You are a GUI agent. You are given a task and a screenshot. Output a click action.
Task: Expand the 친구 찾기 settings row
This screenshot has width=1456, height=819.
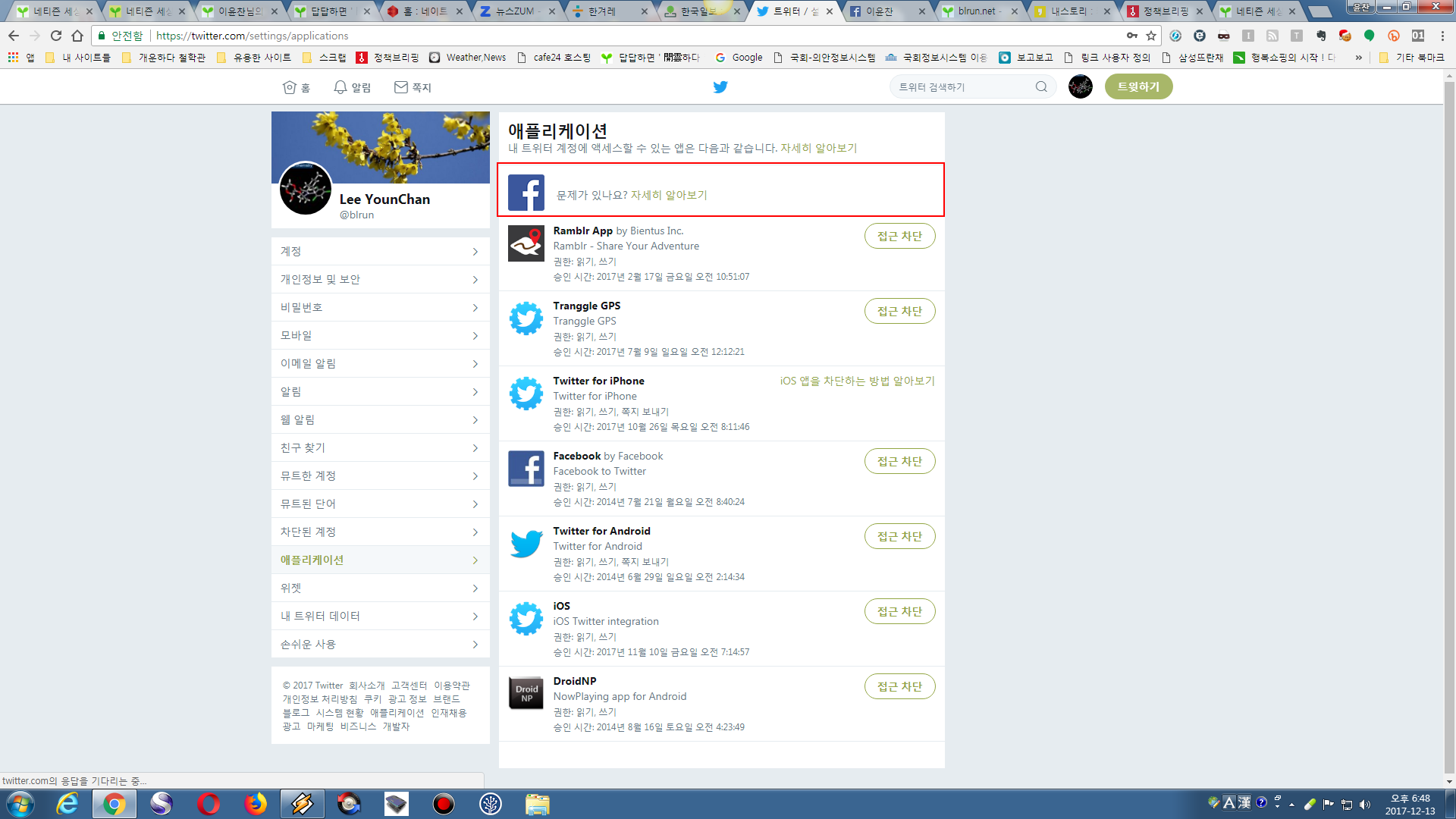tap(381, 447)
